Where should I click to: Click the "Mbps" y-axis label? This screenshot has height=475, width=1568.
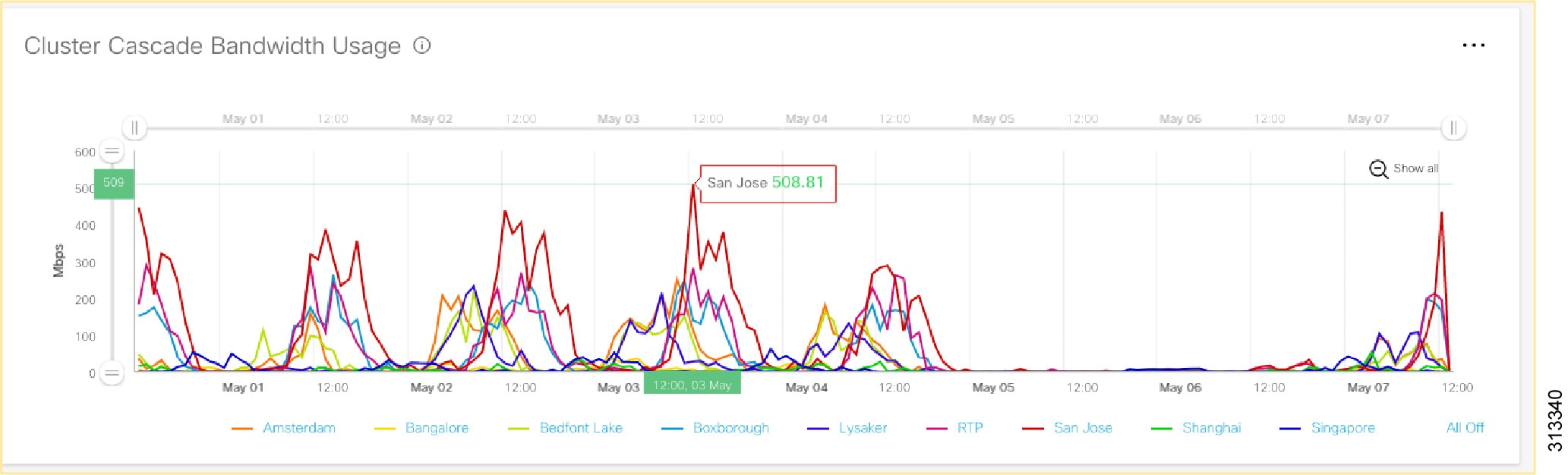coord(58,261)
